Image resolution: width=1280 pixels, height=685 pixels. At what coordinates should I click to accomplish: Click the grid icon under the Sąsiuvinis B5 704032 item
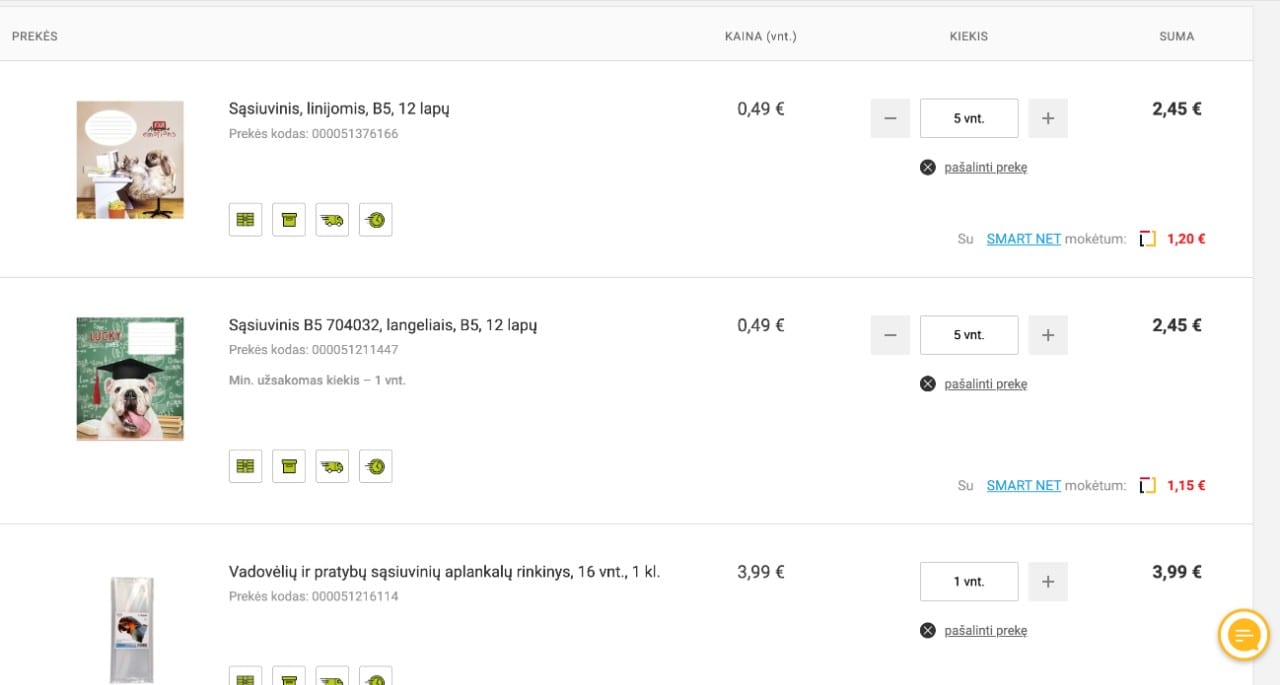(x=245, y=466)
